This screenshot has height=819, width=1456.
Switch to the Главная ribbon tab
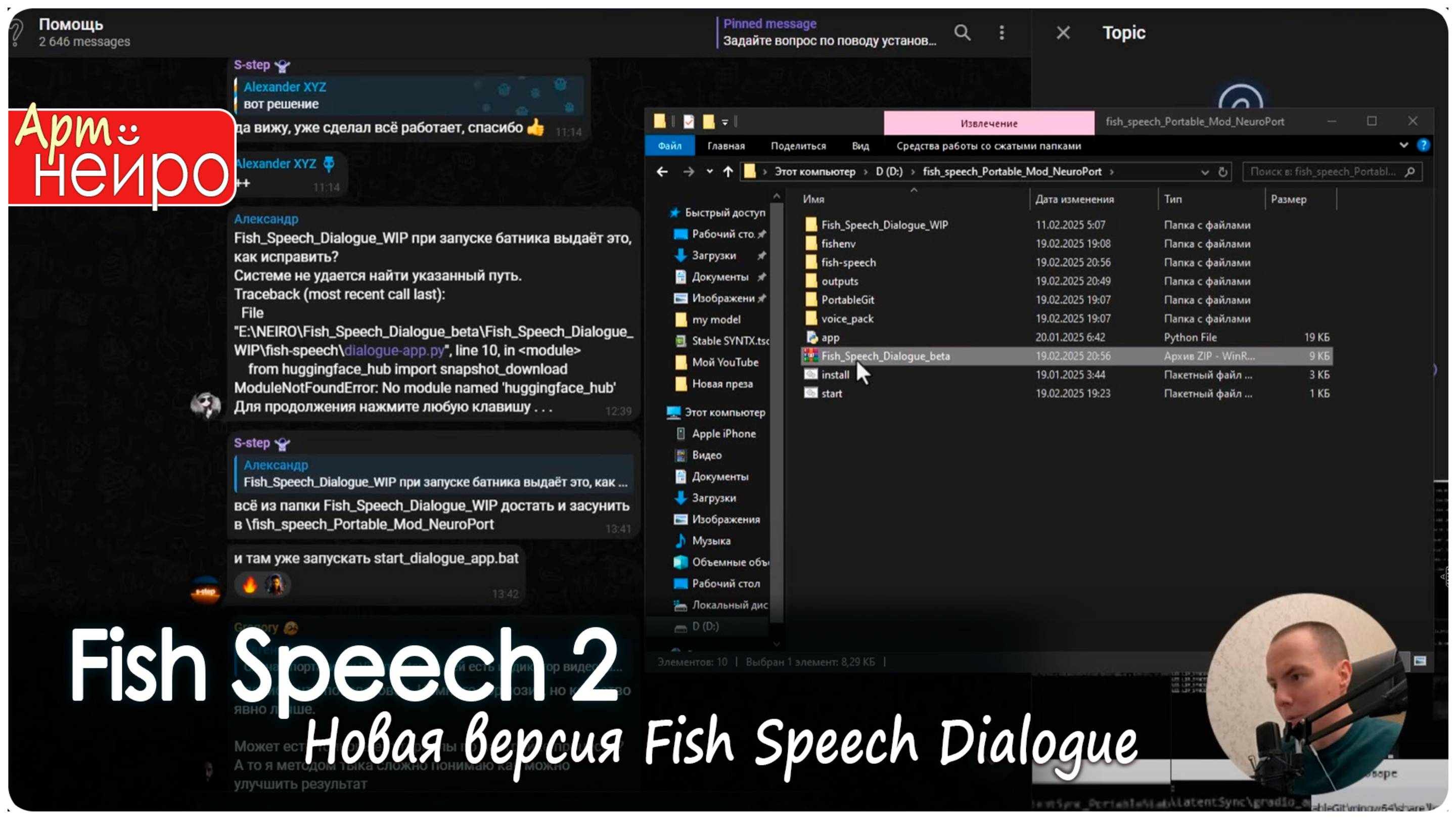726,146
